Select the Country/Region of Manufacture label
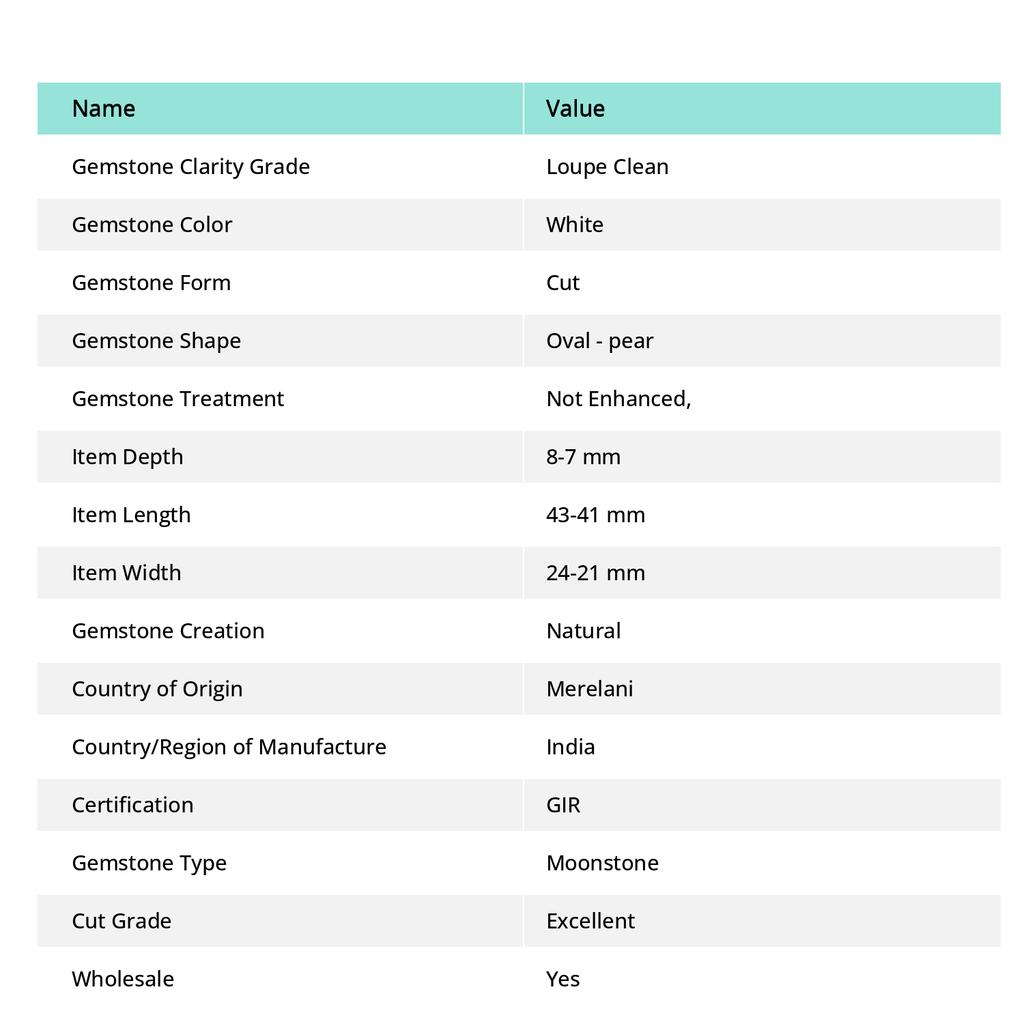Image resolution: width=1024 pixels, height=1024 pixels. [229, 746]
